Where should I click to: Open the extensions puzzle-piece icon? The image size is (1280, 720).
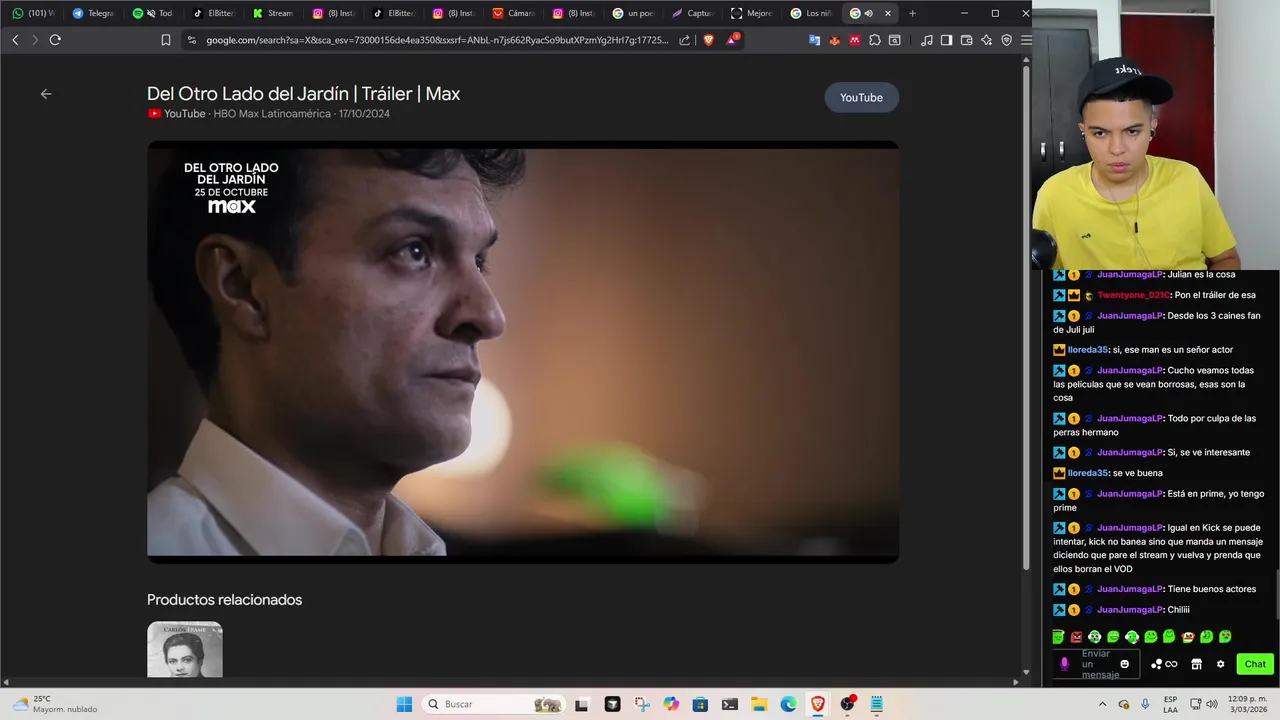(875, 40)
